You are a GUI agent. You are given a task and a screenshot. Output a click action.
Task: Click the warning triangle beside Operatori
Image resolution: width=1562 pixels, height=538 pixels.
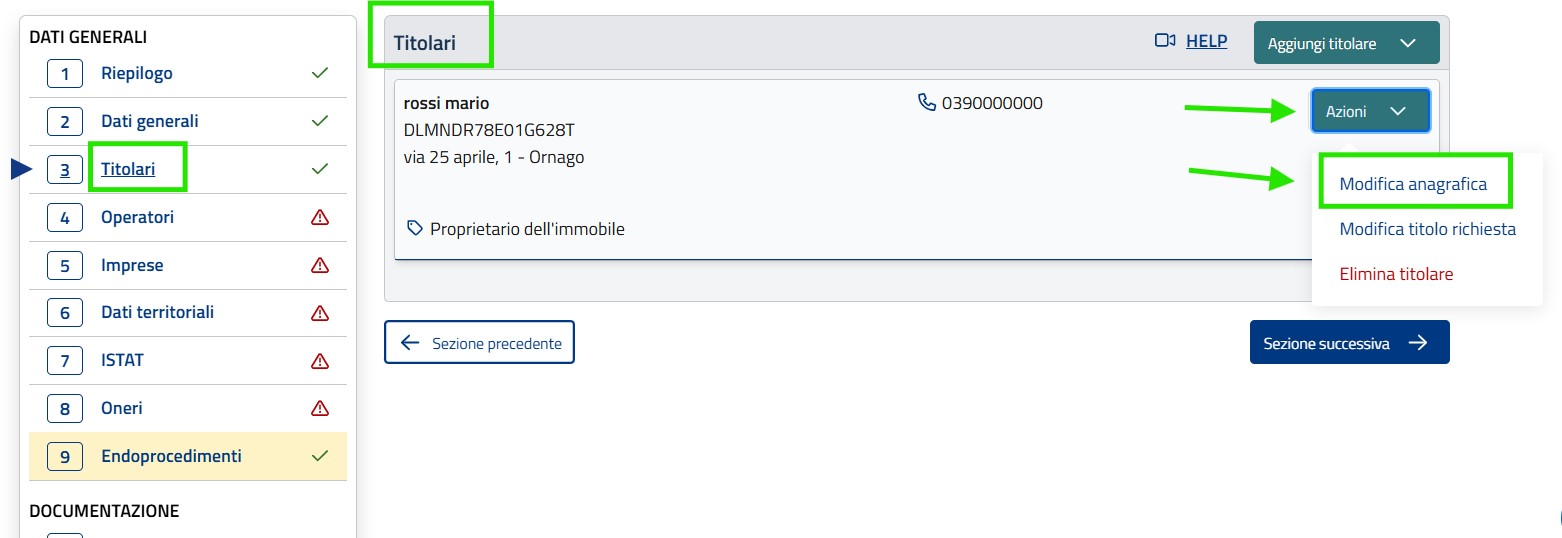point(320,217)
